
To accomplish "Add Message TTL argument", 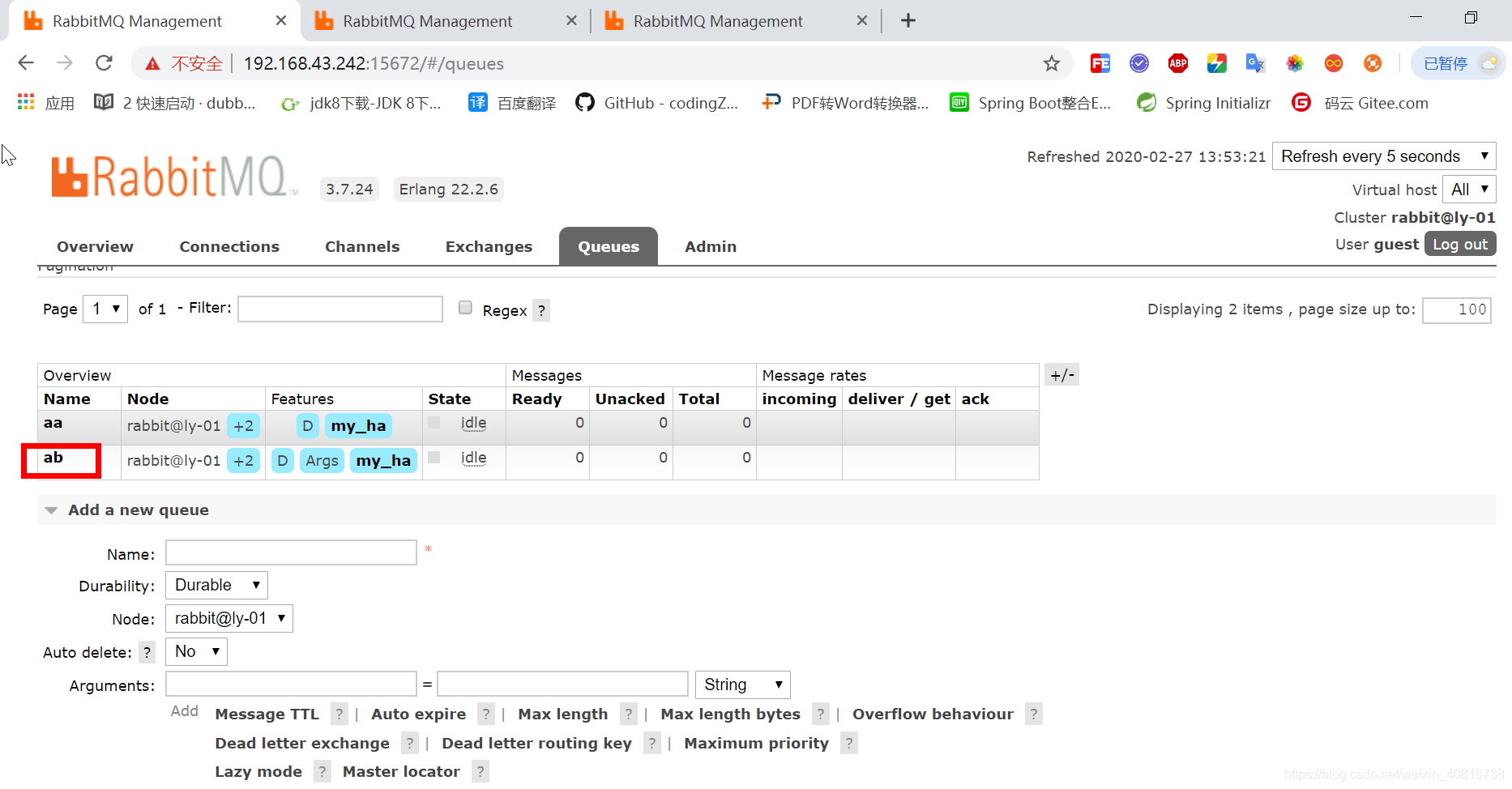I will point(267,714).
